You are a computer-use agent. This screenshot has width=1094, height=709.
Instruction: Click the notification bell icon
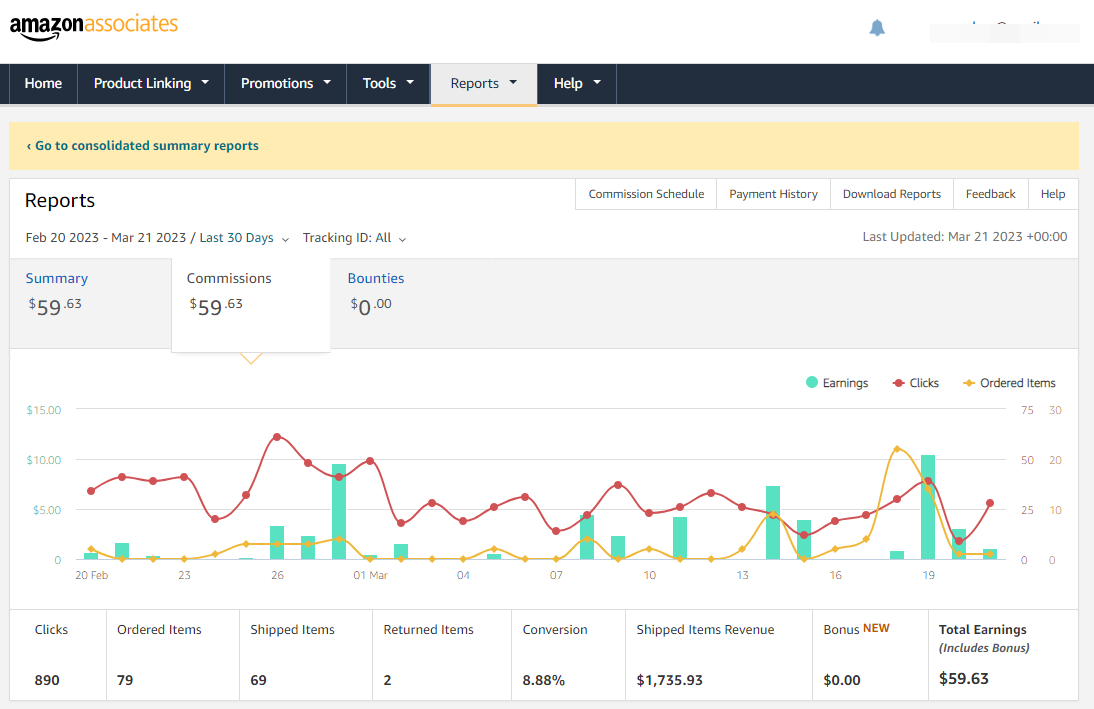(x=877, y=28)
